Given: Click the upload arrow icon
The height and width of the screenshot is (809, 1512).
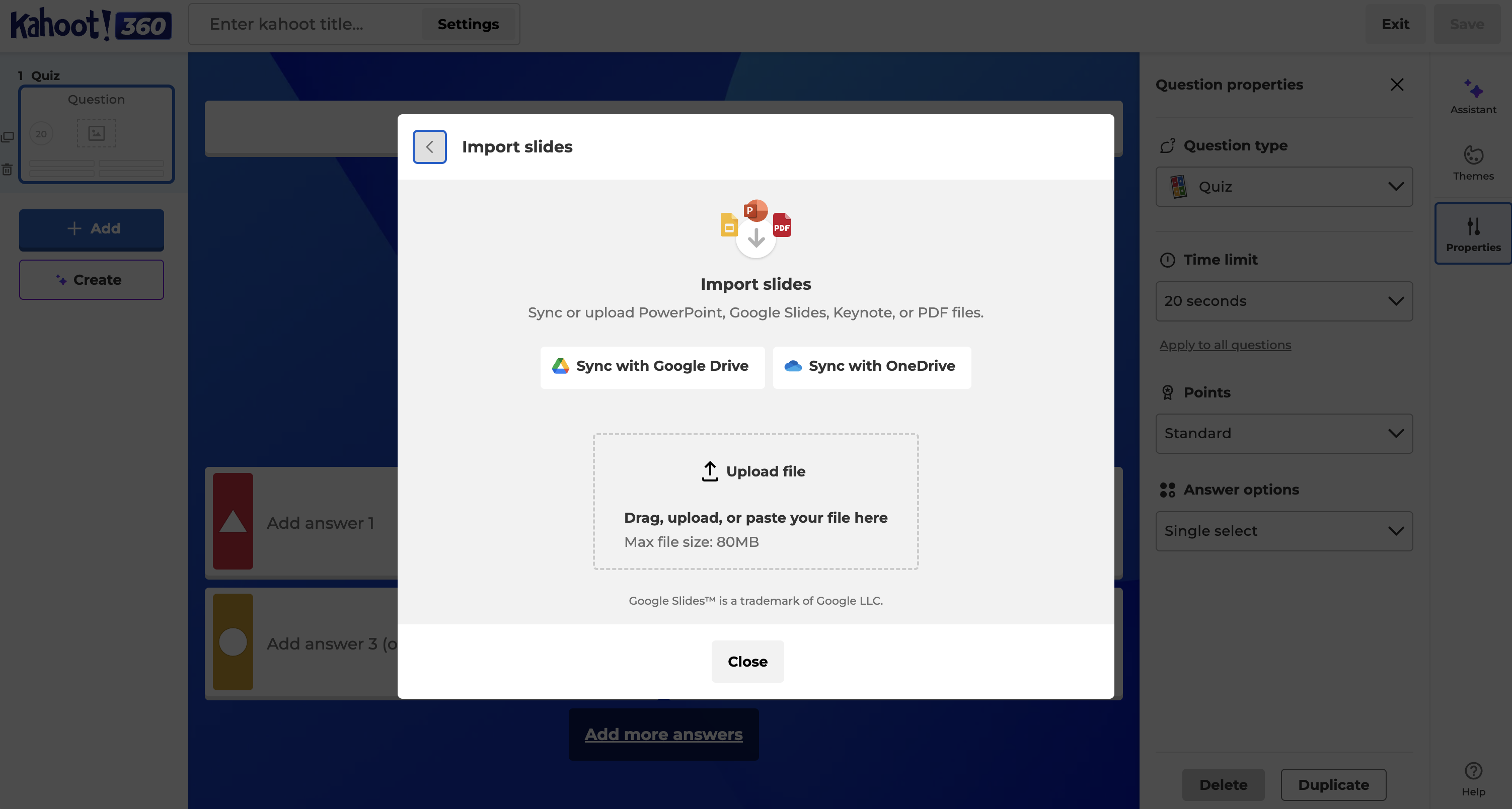Looking at the screenshot, I should [x=710, y=471].
